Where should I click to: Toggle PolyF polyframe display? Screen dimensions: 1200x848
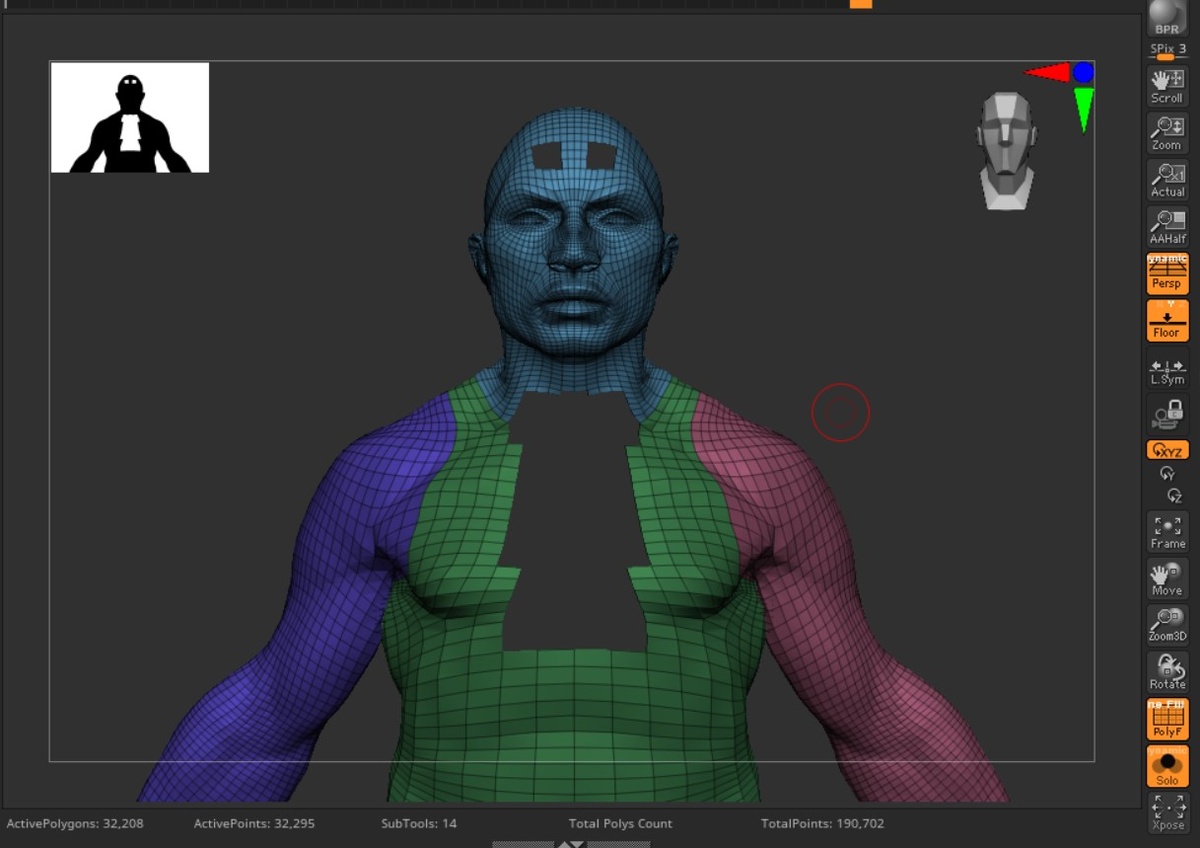pos(1167,719)
